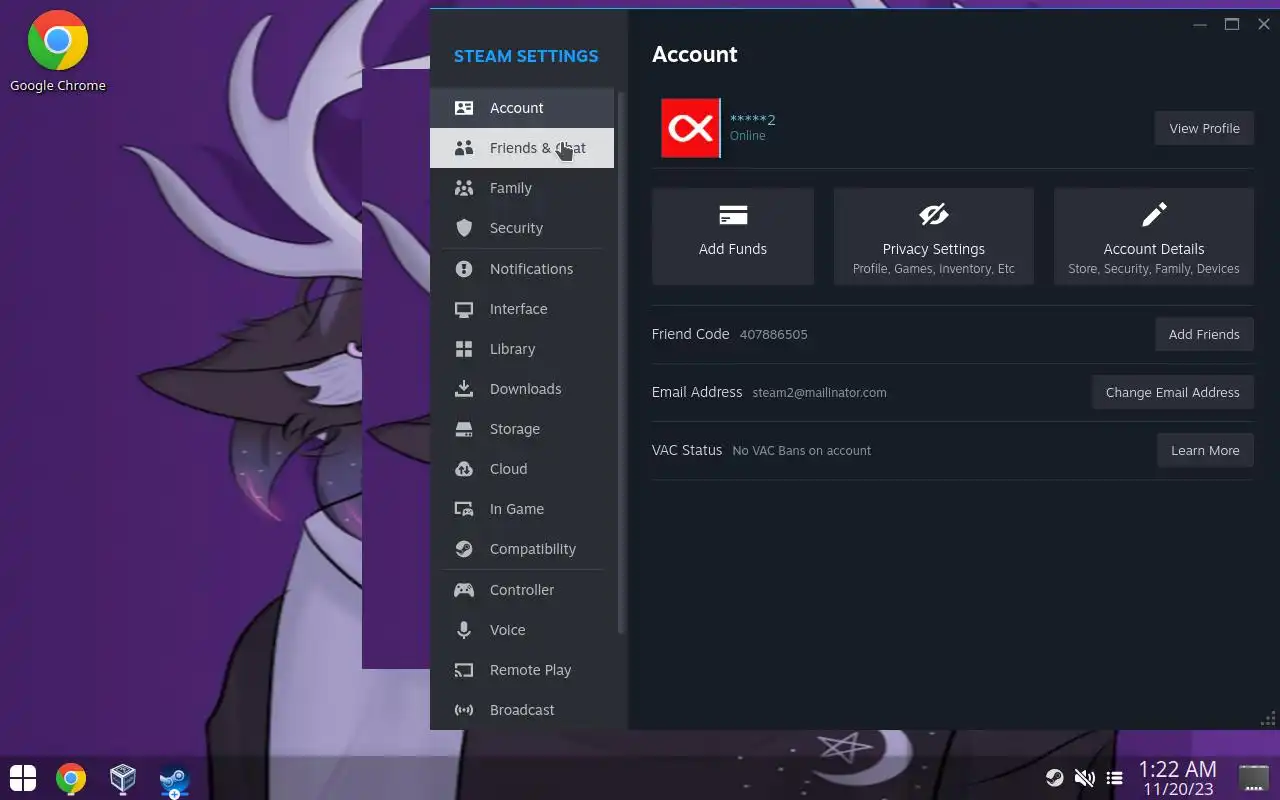Open Notifications settings
Viewport: 1280px width, 800px height.
[x=522, y=269]
